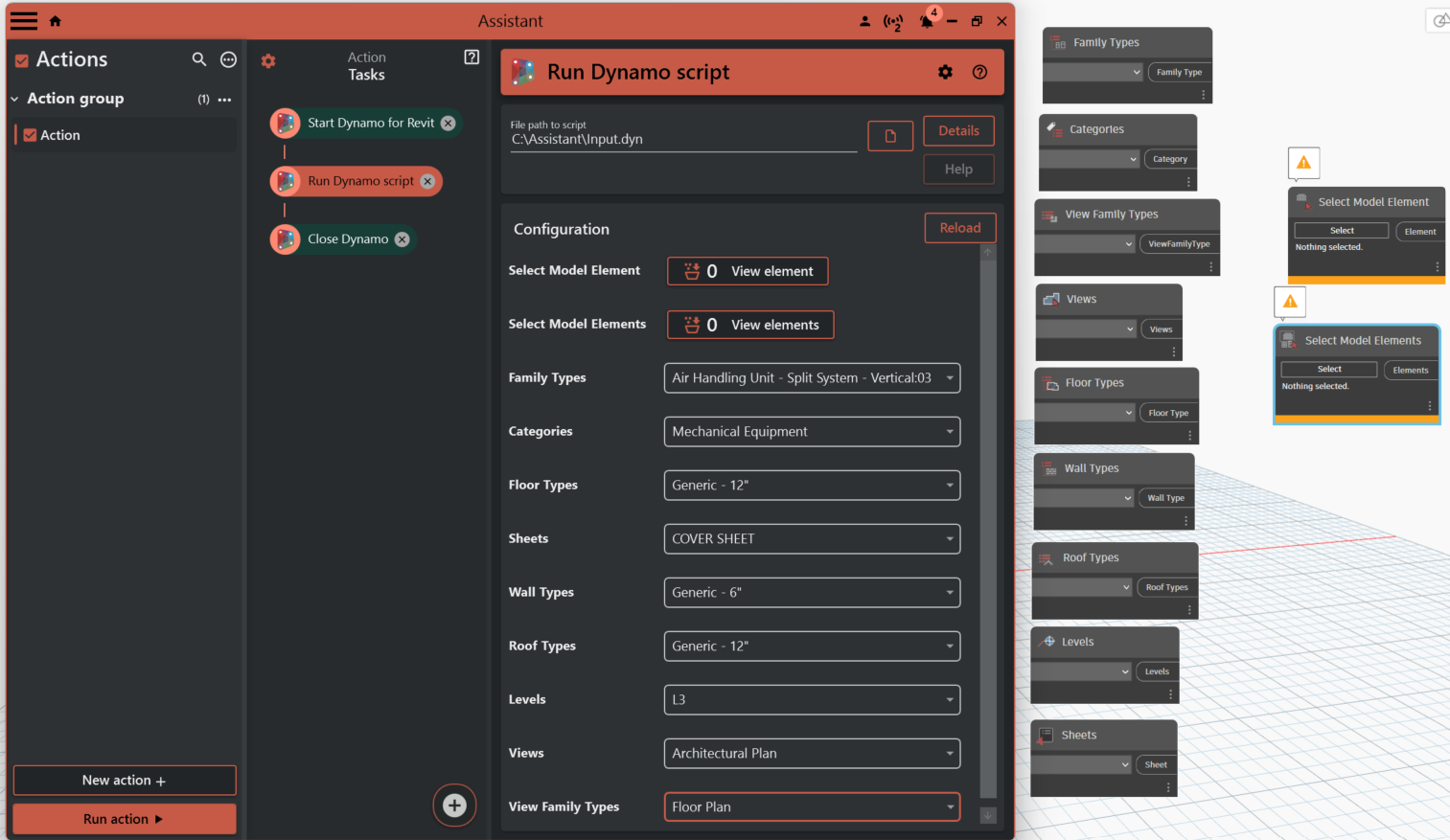Screen dimensions: 1450x840
Task: Click the user profile icon
Action: tap(864, 21)
